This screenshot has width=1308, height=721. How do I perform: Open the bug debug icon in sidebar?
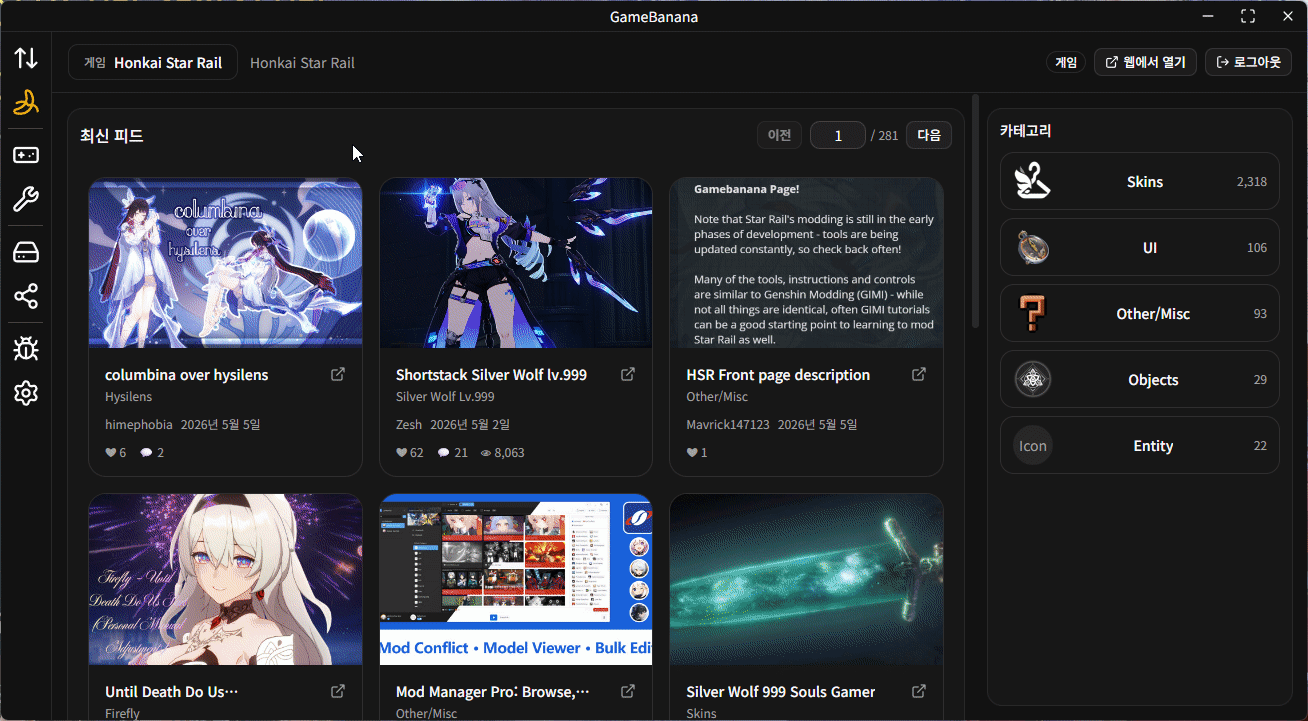26,348
